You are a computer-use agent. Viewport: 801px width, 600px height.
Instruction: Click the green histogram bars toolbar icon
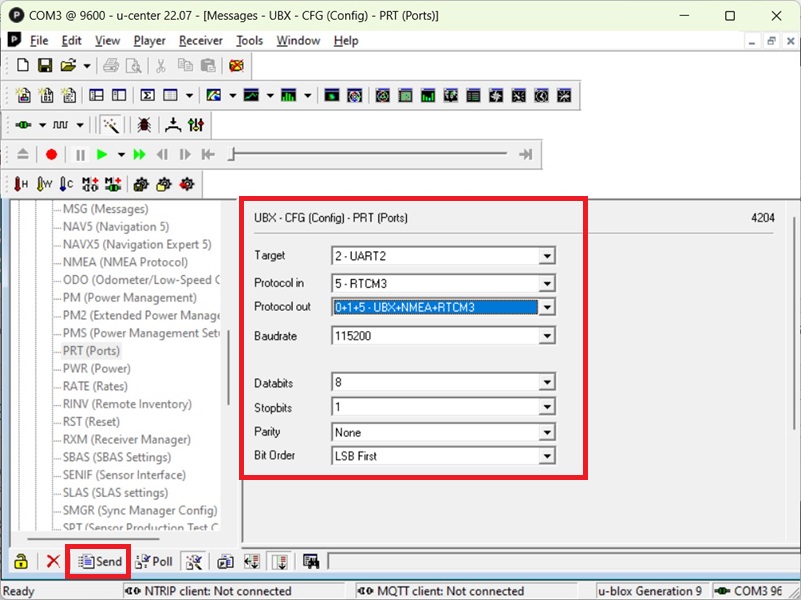(x=289, y=95)
